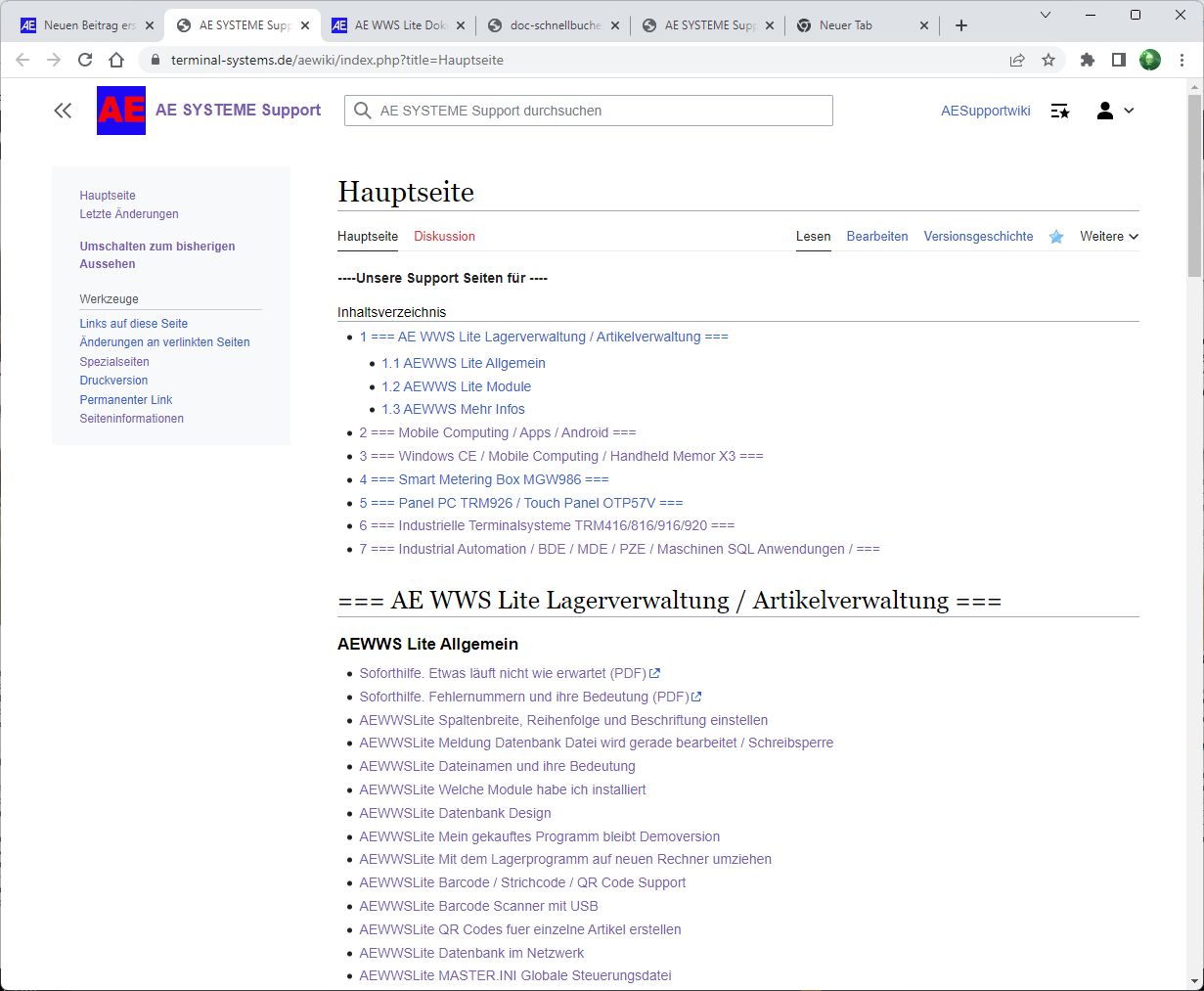Screen dimensions: 1204x991
Task: Open the browser extensions puzzle icon
Action: pyautogui.click(x=1087, y=60)
